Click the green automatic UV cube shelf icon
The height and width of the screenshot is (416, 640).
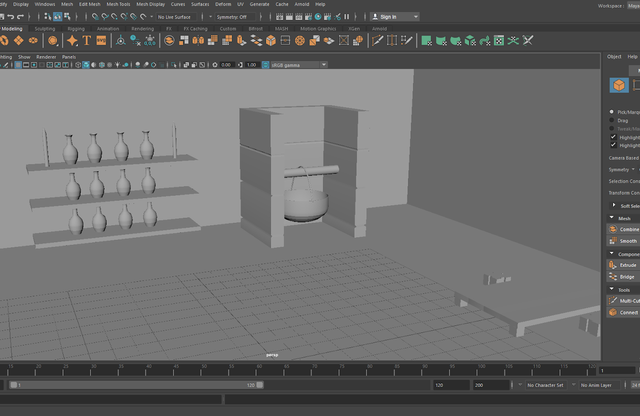[x=470, y=40]
